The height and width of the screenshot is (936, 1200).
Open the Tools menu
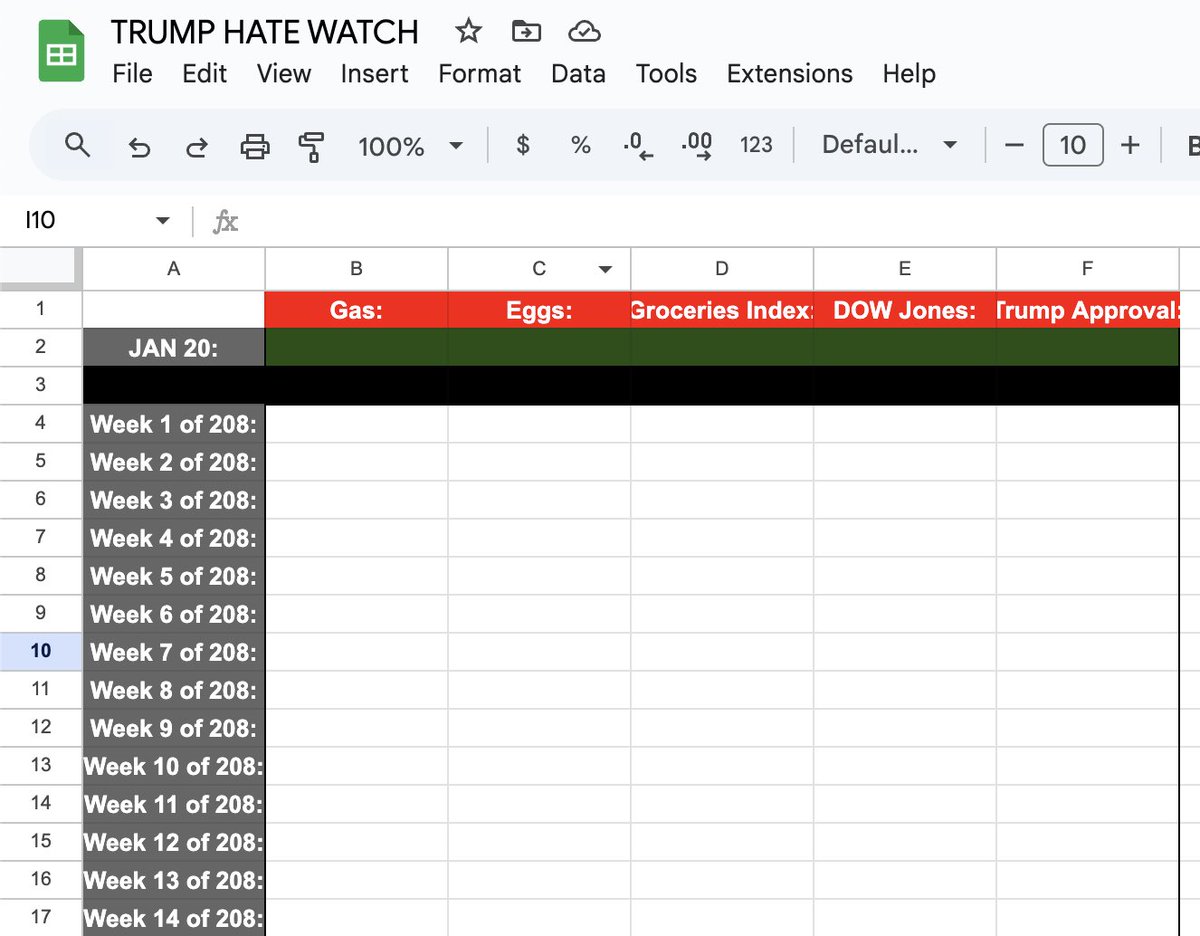666,74
